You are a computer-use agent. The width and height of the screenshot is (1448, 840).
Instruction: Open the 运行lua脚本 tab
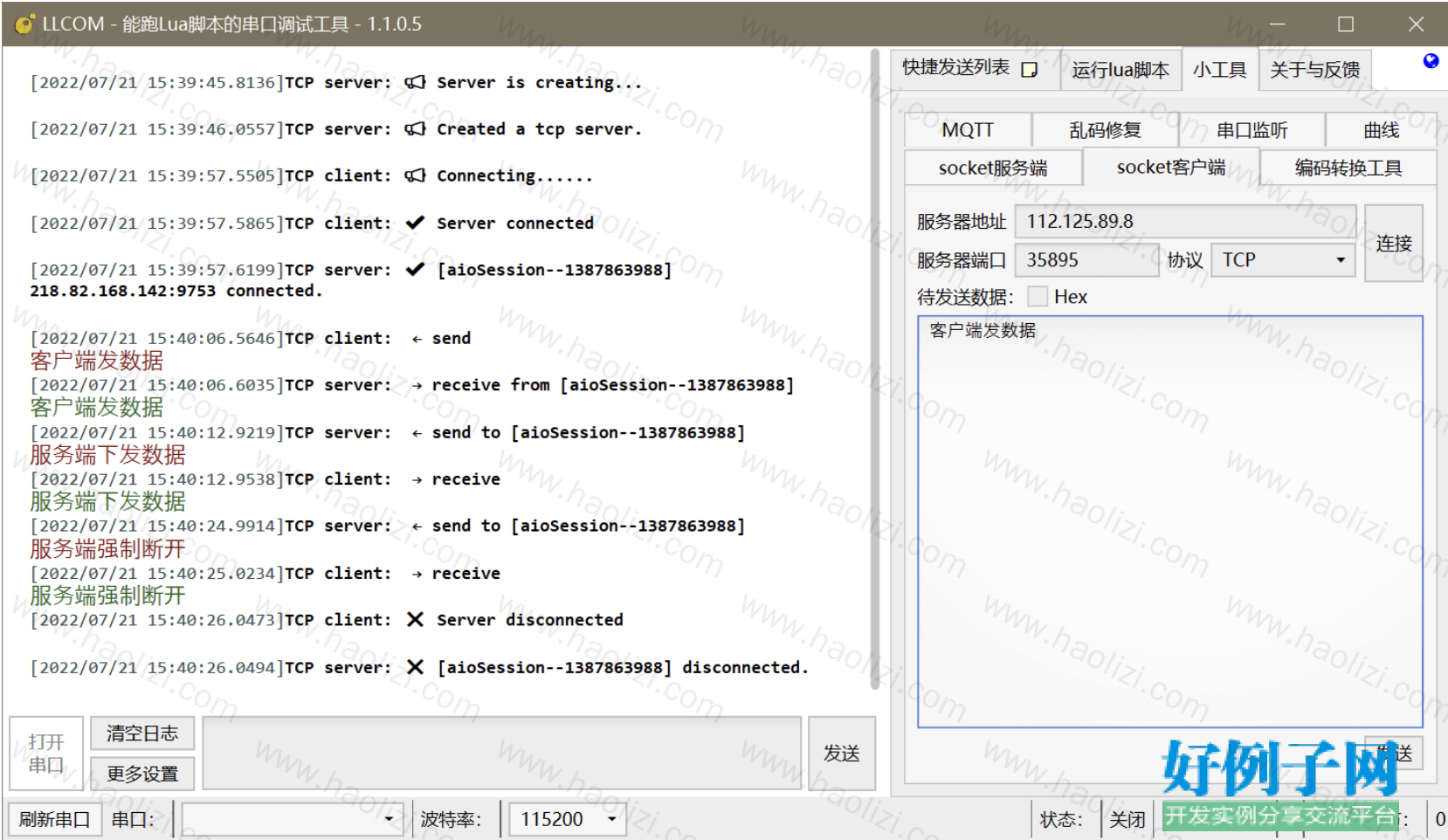(1120, 70)
